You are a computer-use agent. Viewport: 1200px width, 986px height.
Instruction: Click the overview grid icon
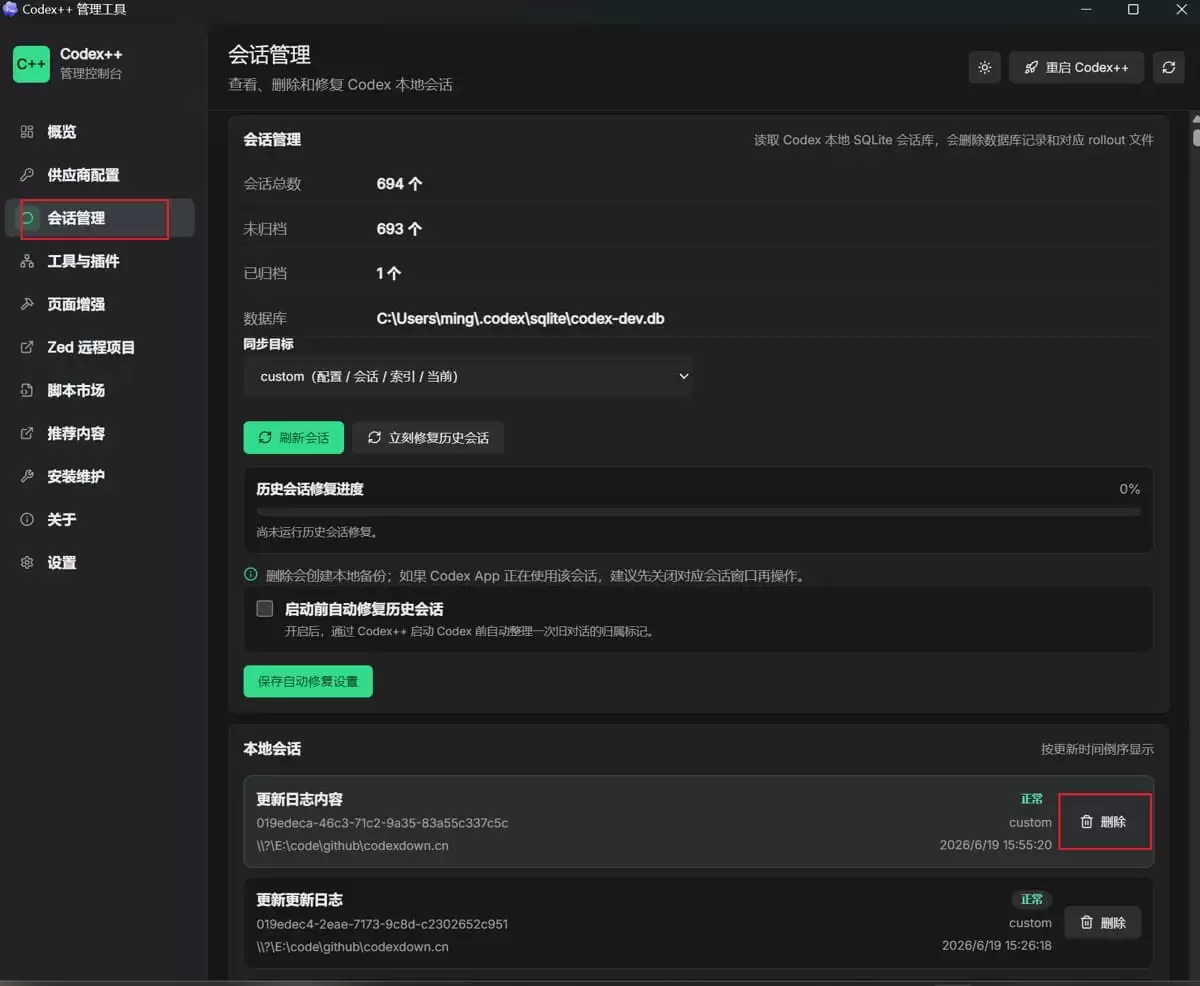click(27, 132)
